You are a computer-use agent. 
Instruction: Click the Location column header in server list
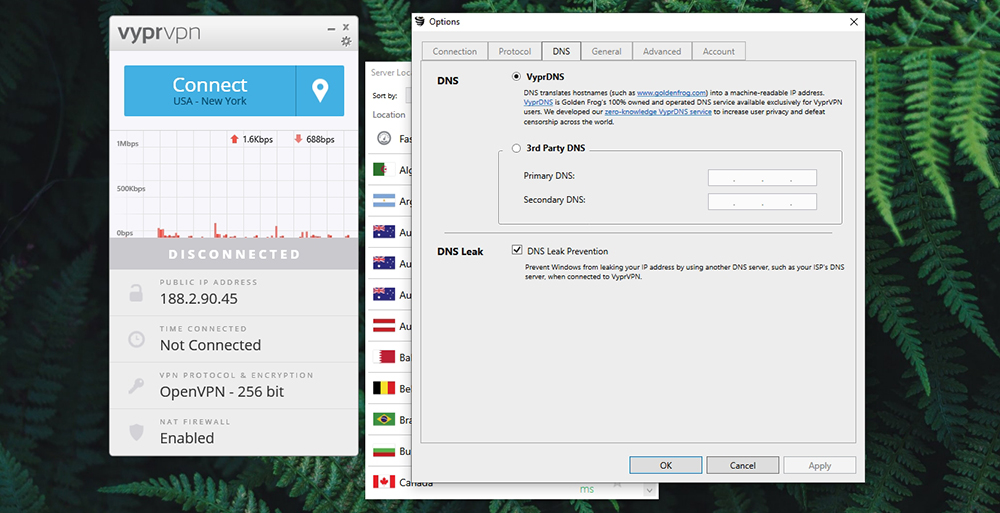(389, 115)
